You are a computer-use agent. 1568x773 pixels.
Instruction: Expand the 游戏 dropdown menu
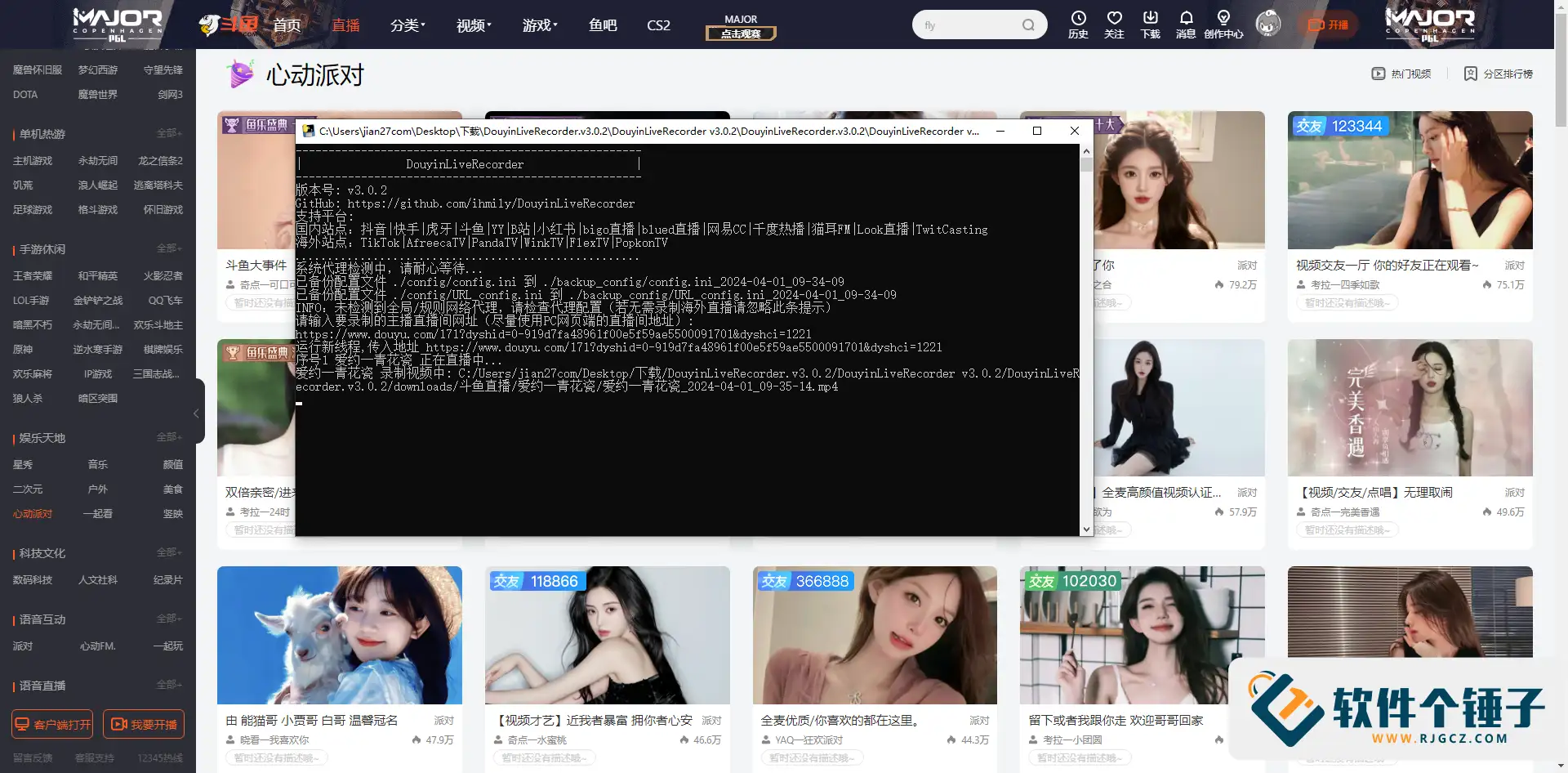(540, 25)
